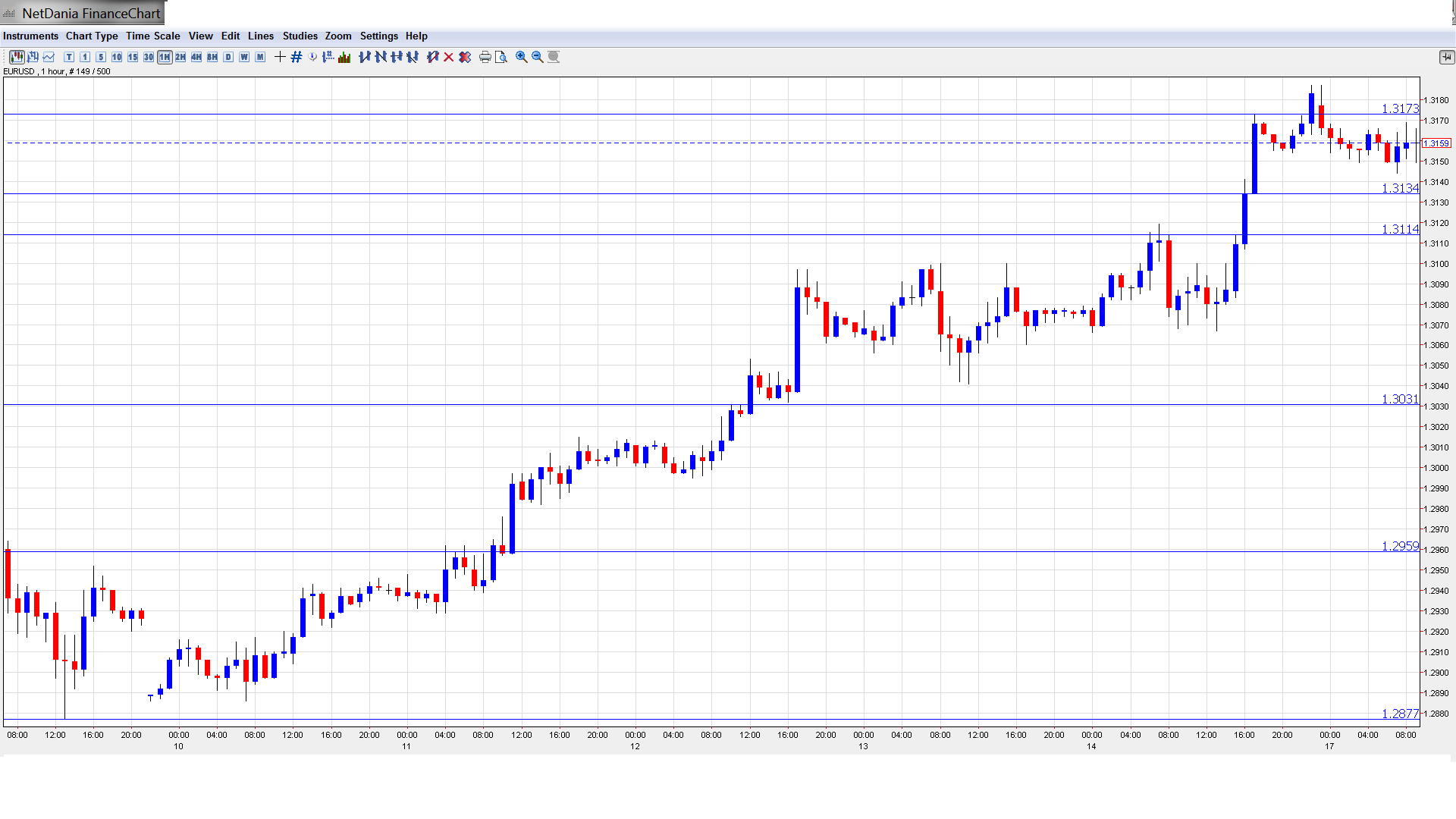Open the Settings menu

coord(378,36)
